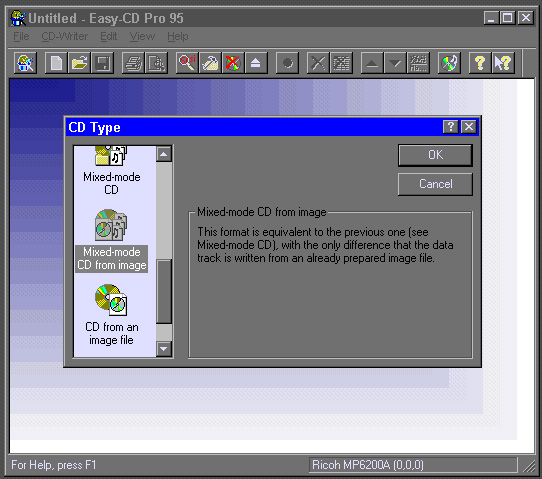The height and width of the screenshot is (479, 542).
Task: Click the SCSI scan magnifier icon
Action: tap(187, 63)
